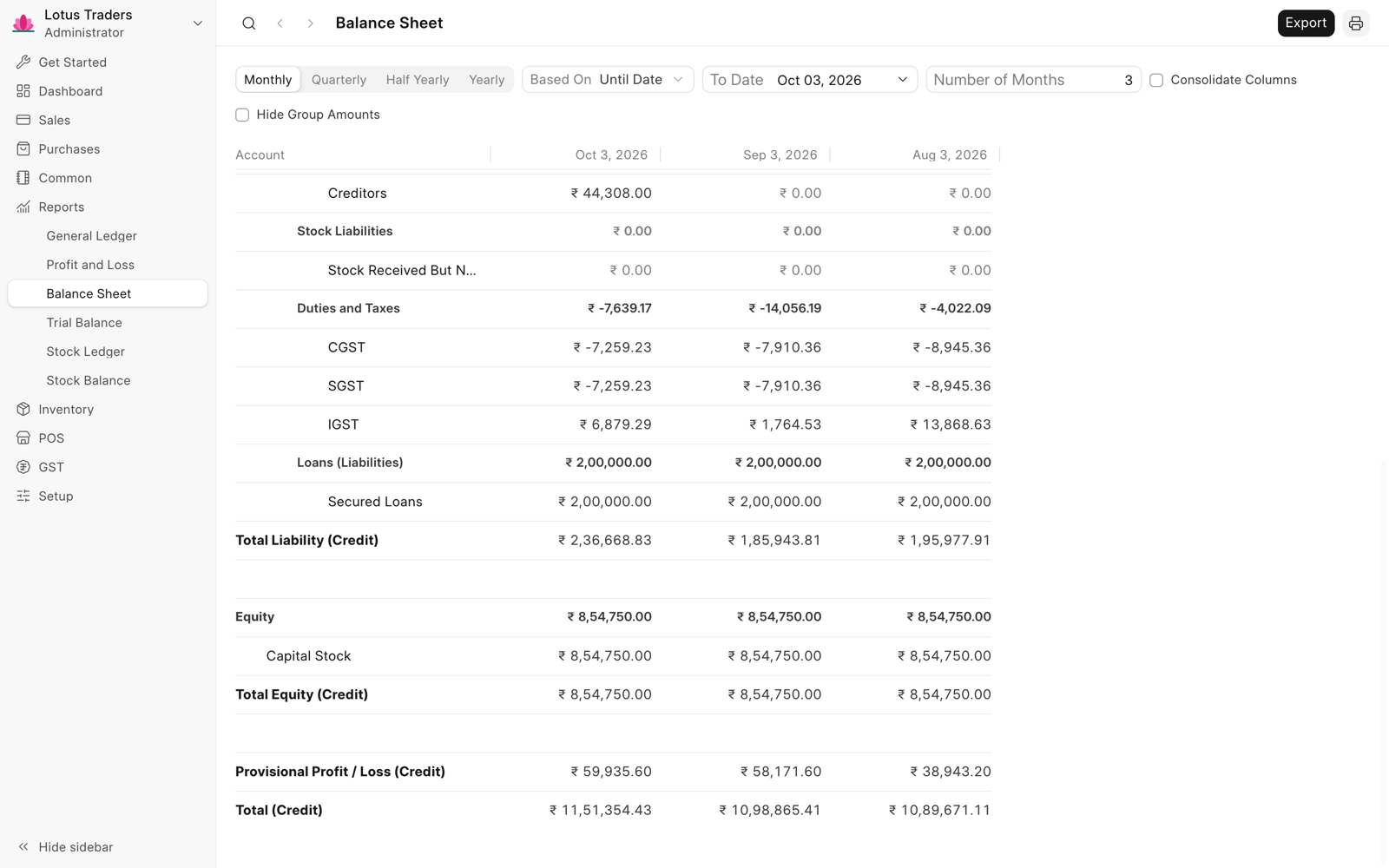This screenshot has height=868, width=1389.
Task: Click the Hide sidebar double-chevron icon
Action: point(23,847)
